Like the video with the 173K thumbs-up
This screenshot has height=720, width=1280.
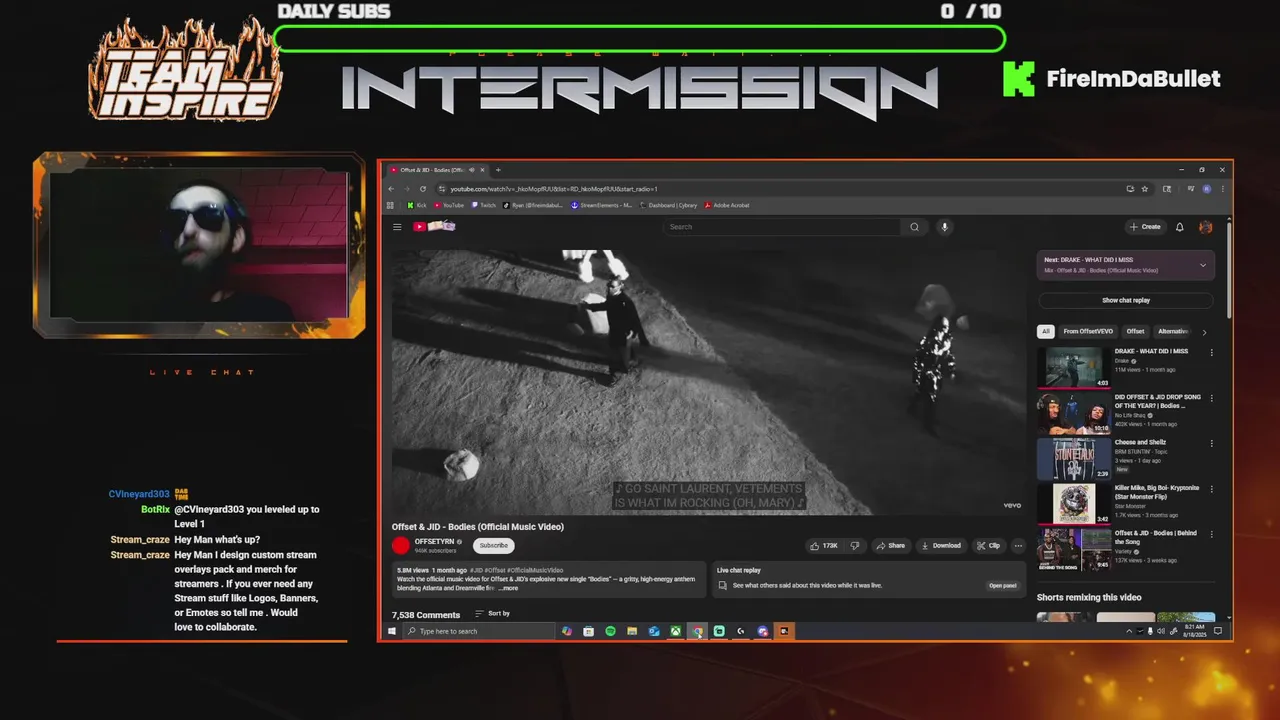[824, 546]
